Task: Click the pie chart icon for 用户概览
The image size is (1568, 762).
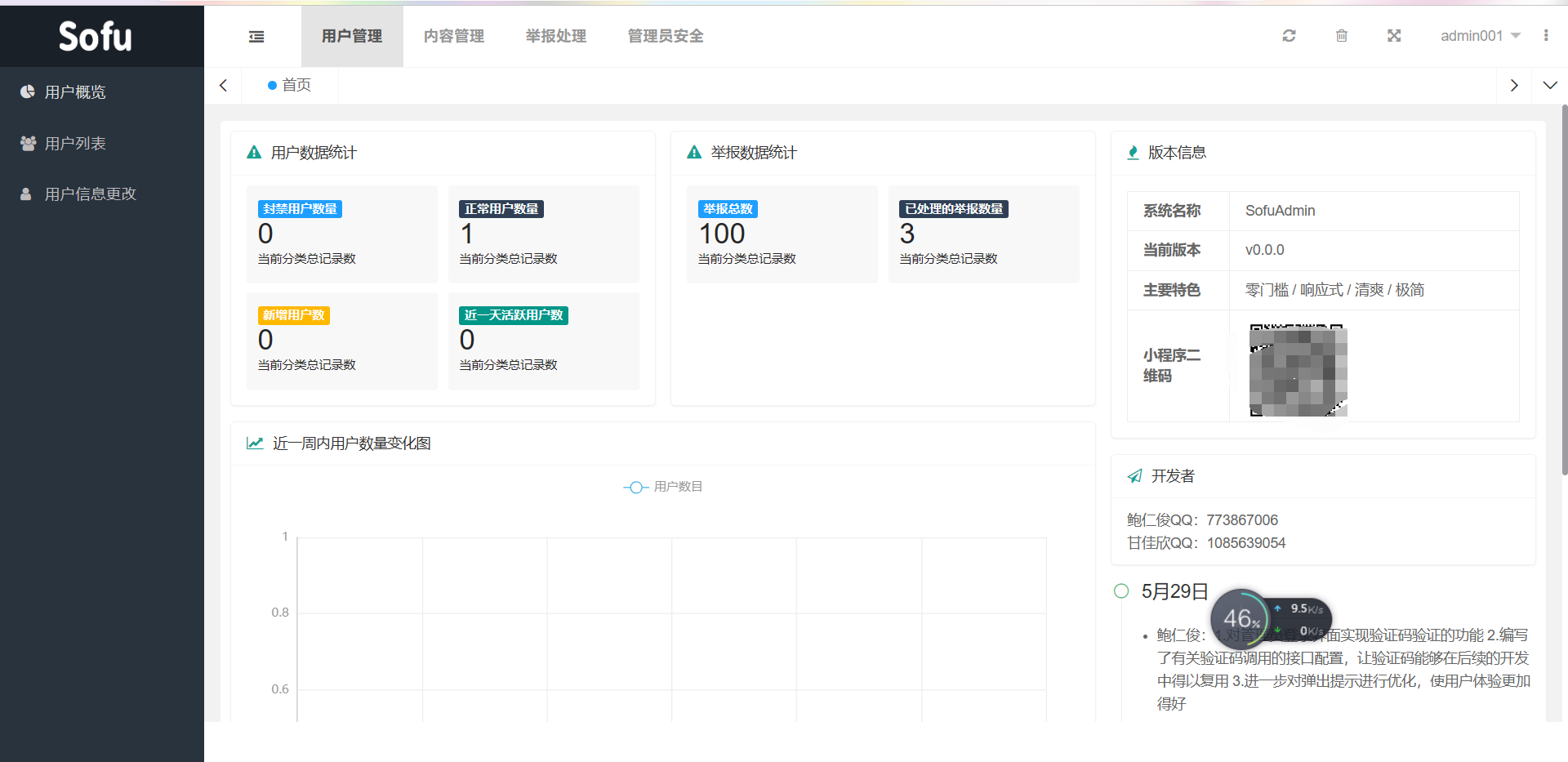Action: click(x=28, y=91)
